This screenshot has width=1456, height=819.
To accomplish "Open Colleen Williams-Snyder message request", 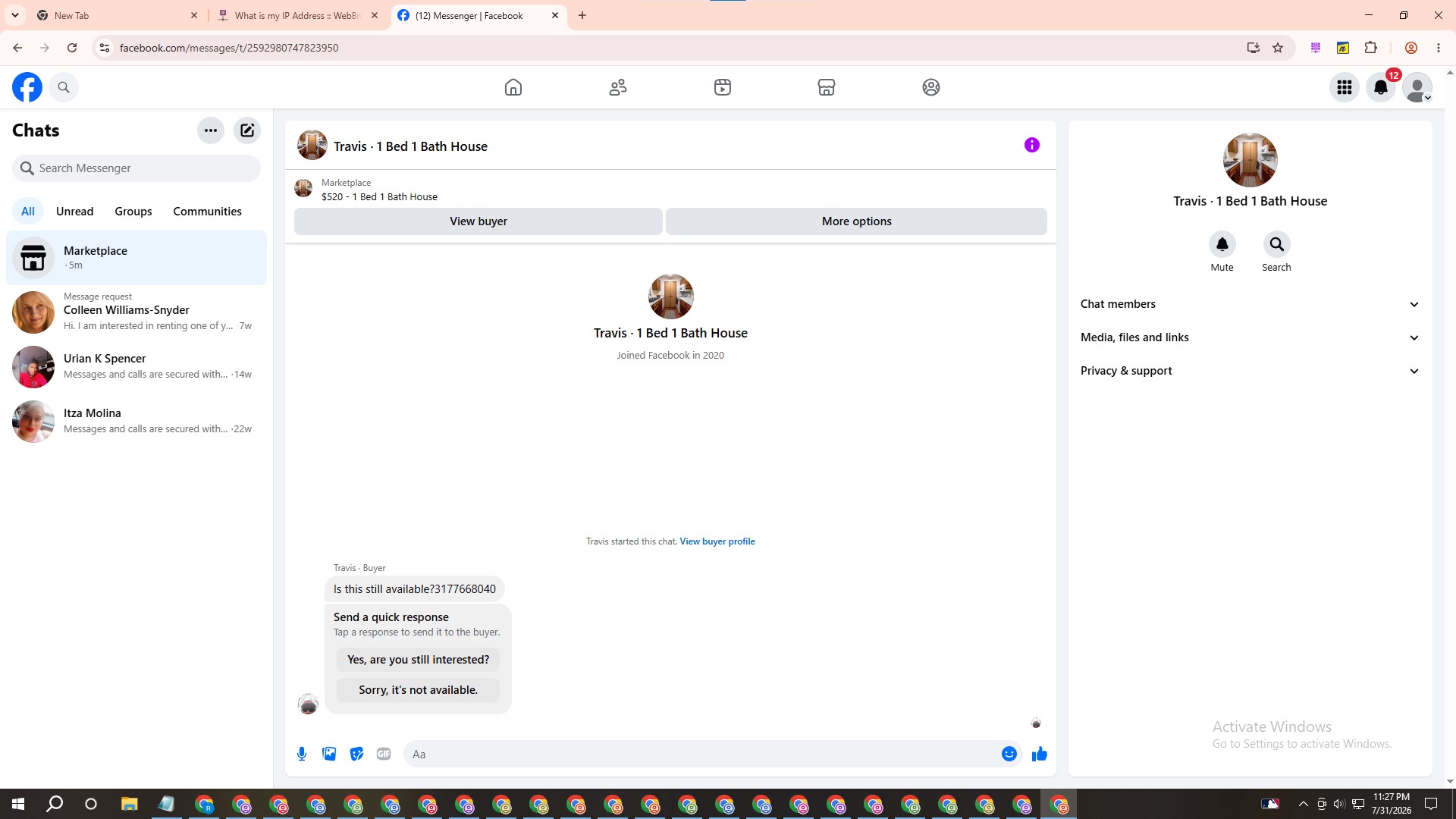I will pos(136,312).
